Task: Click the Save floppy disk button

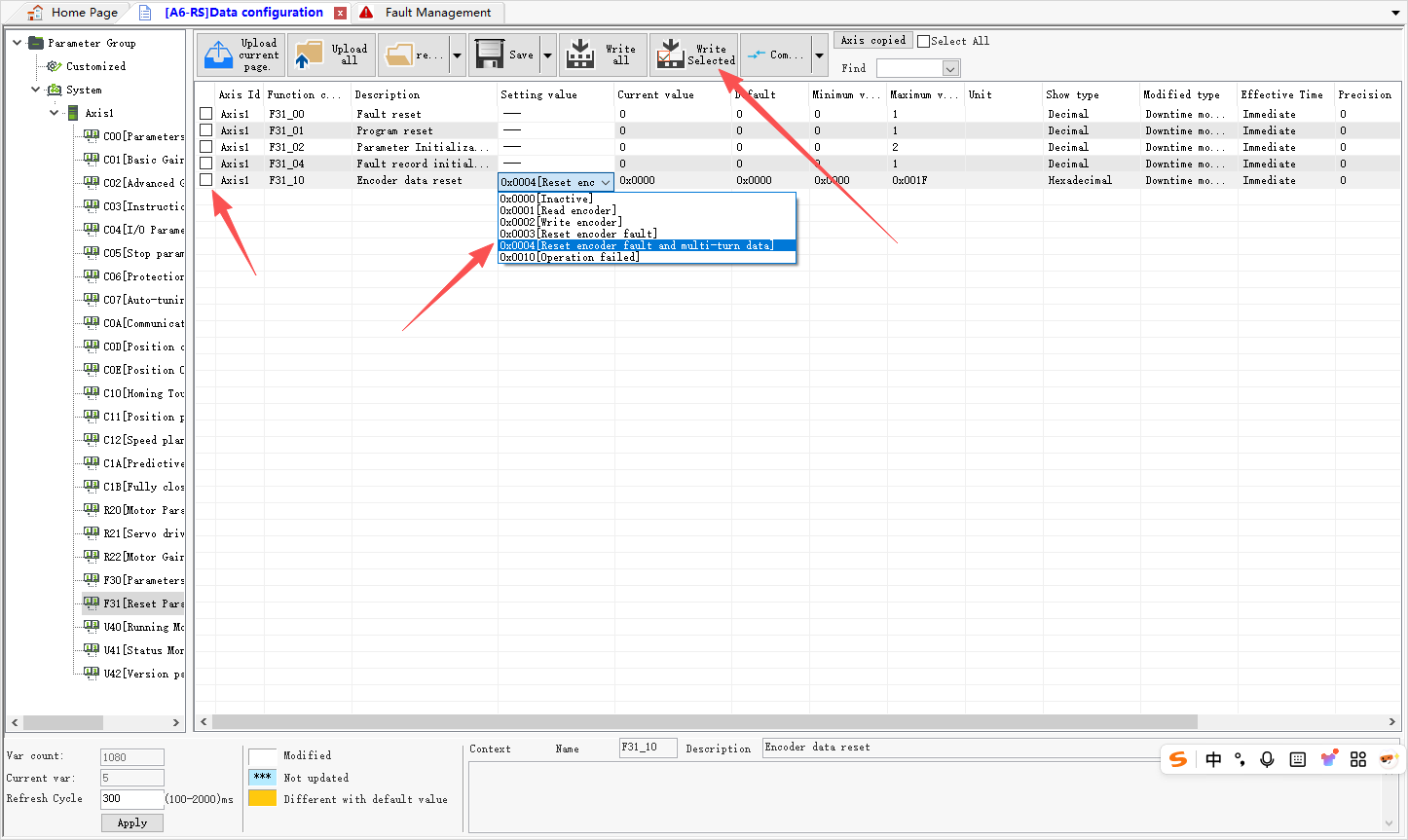Action: (504, 55)
